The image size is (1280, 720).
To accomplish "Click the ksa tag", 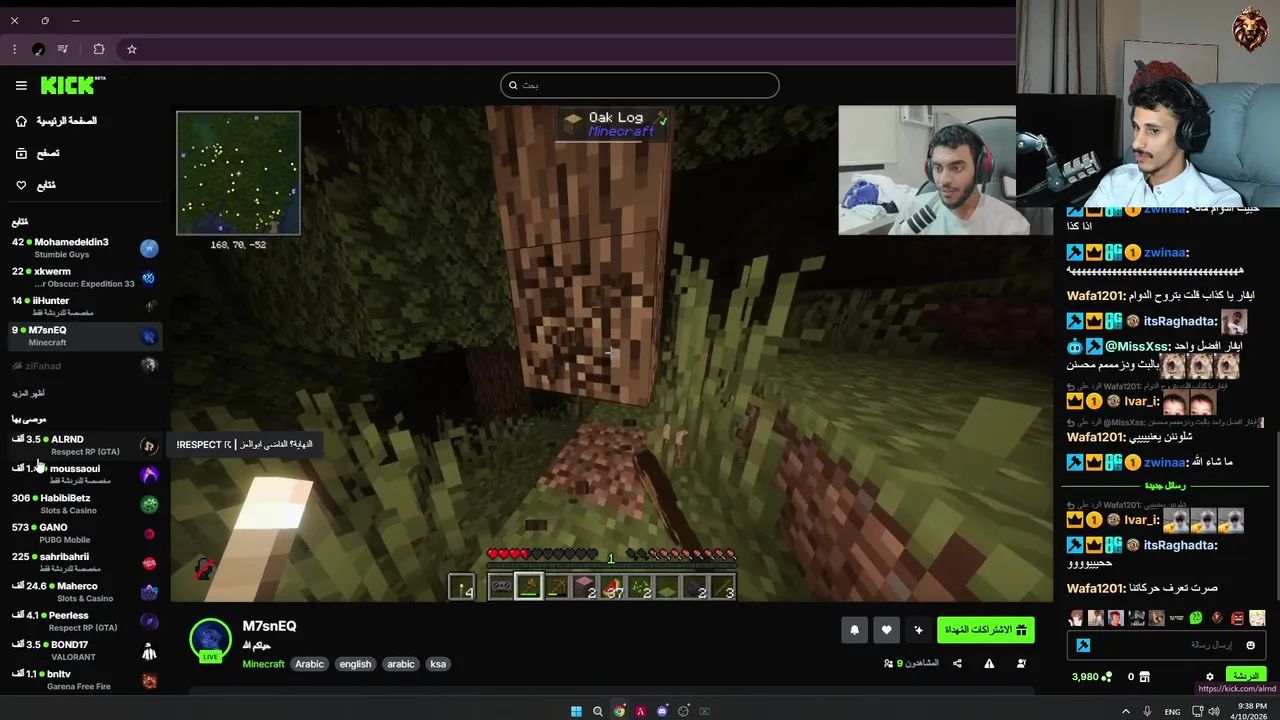I will point(438,664).
